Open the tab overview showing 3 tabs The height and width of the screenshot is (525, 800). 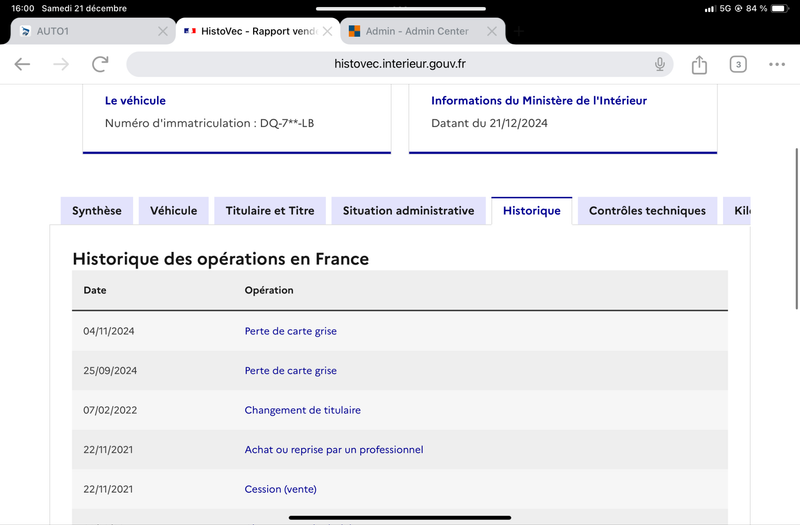pos(738,64)
